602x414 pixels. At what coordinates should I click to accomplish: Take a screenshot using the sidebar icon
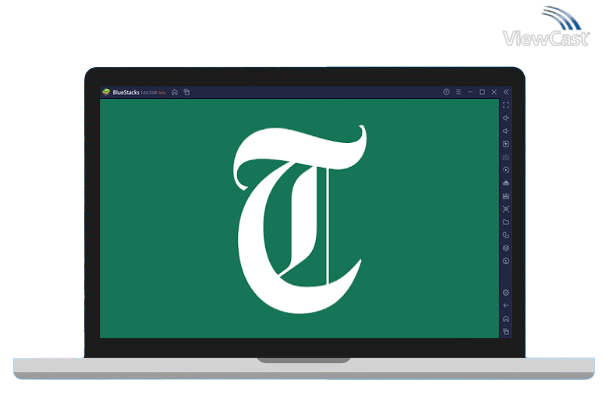[506, 209]
